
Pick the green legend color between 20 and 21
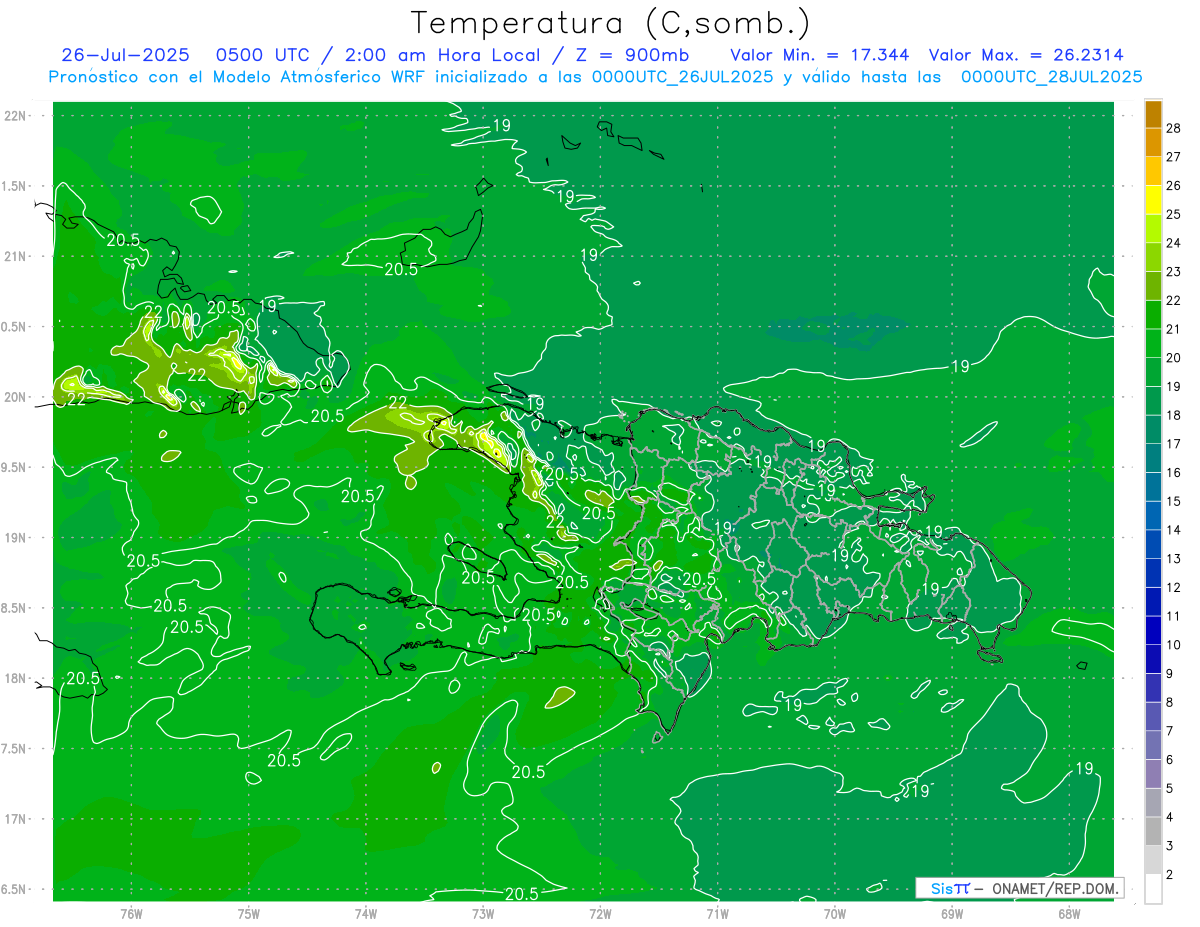tap(1153, 343)
